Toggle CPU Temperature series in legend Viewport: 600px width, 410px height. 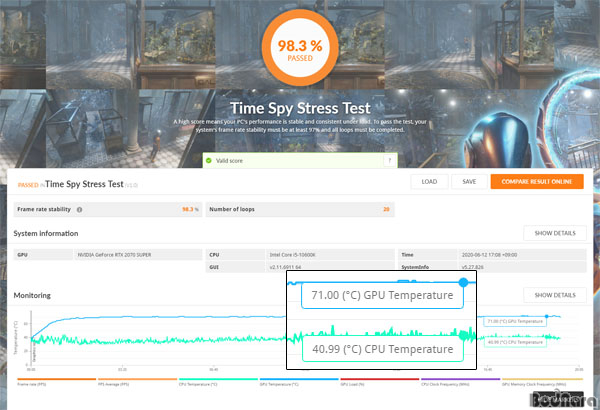pyautogui.click(x=218, y=382)
